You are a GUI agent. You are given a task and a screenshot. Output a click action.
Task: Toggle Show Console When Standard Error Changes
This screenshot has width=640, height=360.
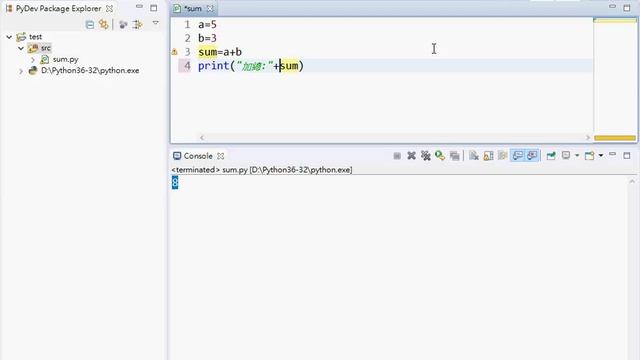(x=532, y=156)
